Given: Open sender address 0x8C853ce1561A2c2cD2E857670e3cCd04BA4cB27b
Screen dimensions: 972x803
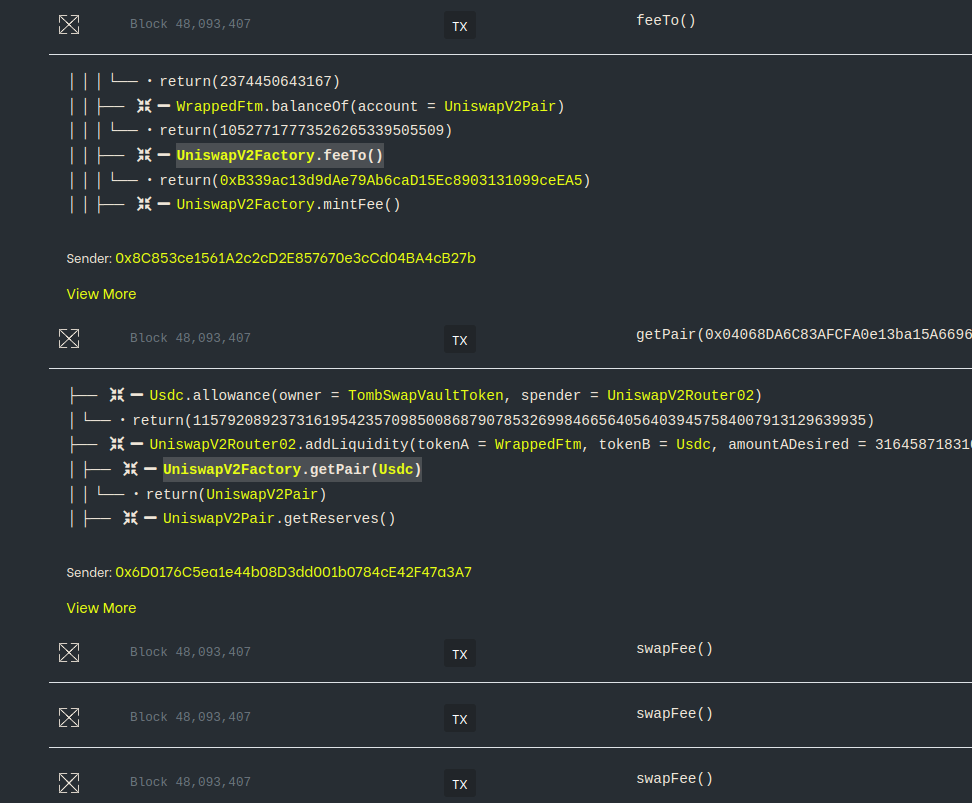Looking at the screenshot, I should pyautogui.click(x=295, y=258).
